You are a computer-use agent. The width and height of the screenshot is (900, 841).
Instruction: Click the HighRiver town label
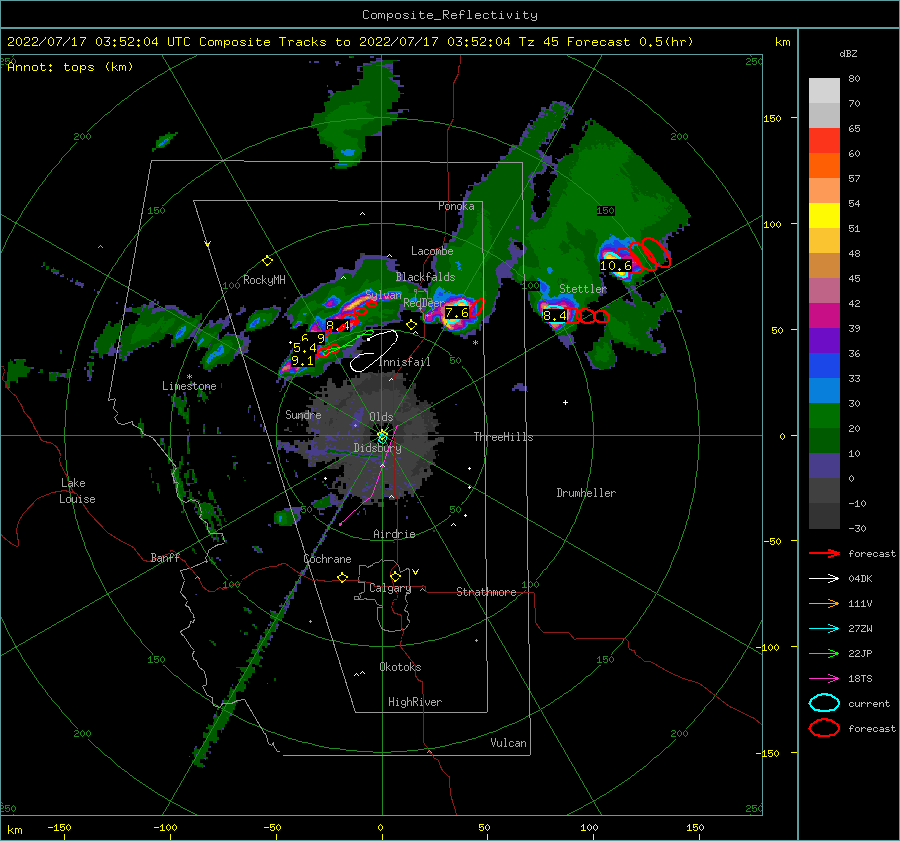pos(415,702)
